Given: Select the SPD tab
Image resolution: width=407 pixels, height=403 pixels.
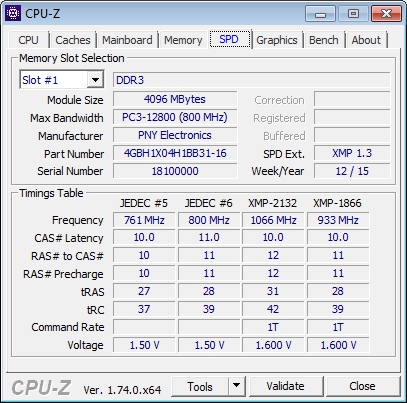Looking at the screenshot, I should tap(230, 39).
